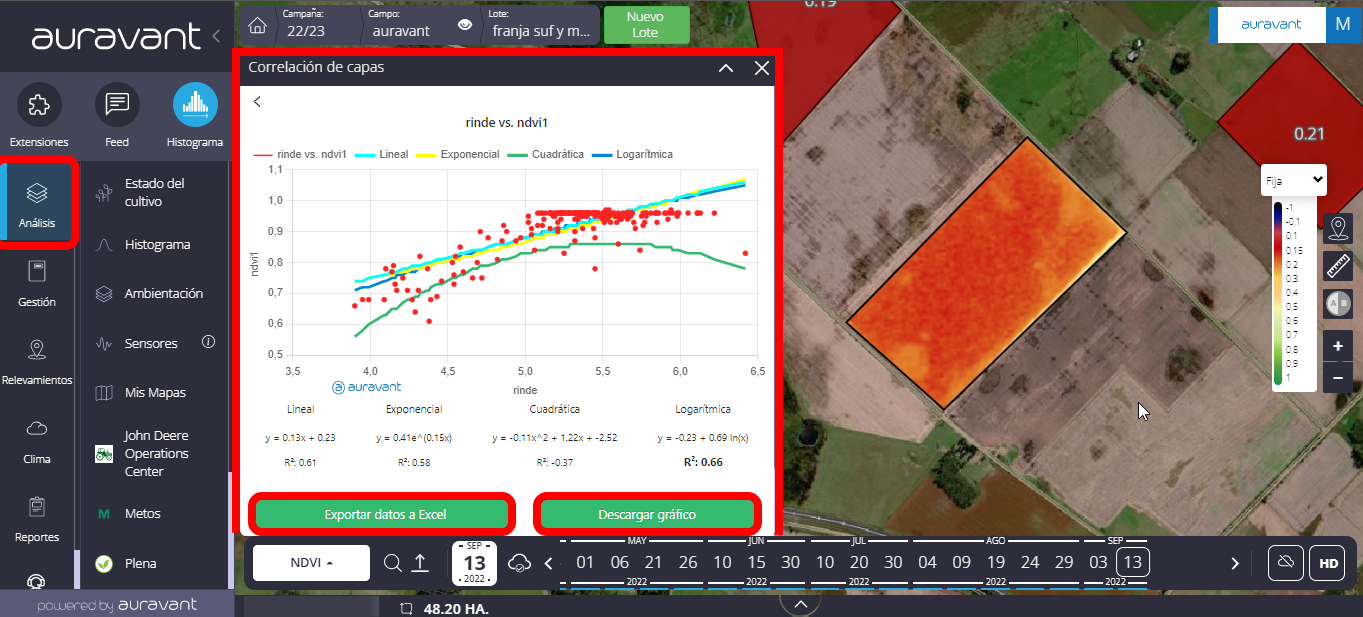Collapse the auravant sidebar with chevron

217,37
